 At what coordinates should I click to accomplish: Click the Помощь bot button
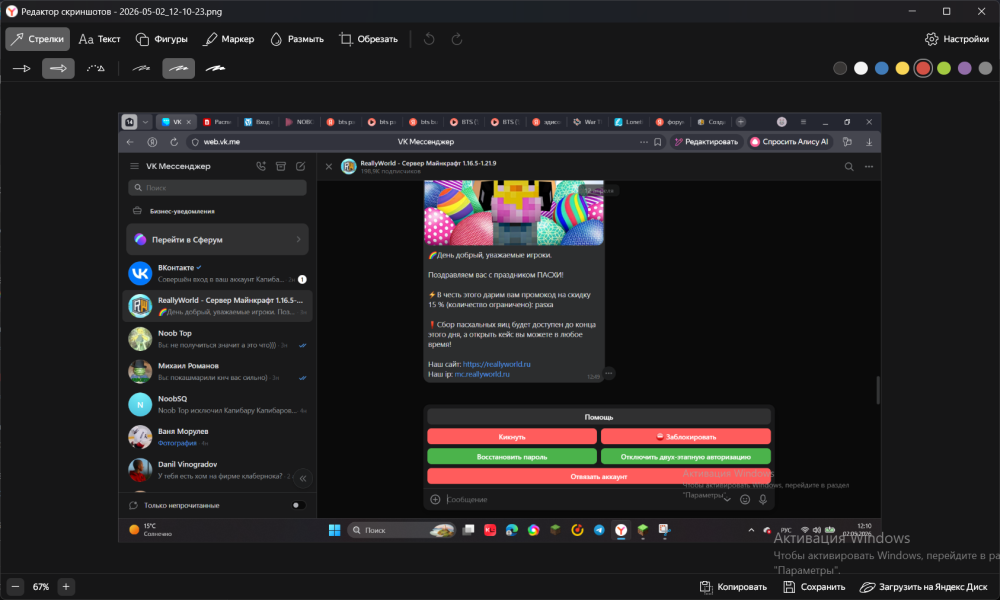pos(599,417)
